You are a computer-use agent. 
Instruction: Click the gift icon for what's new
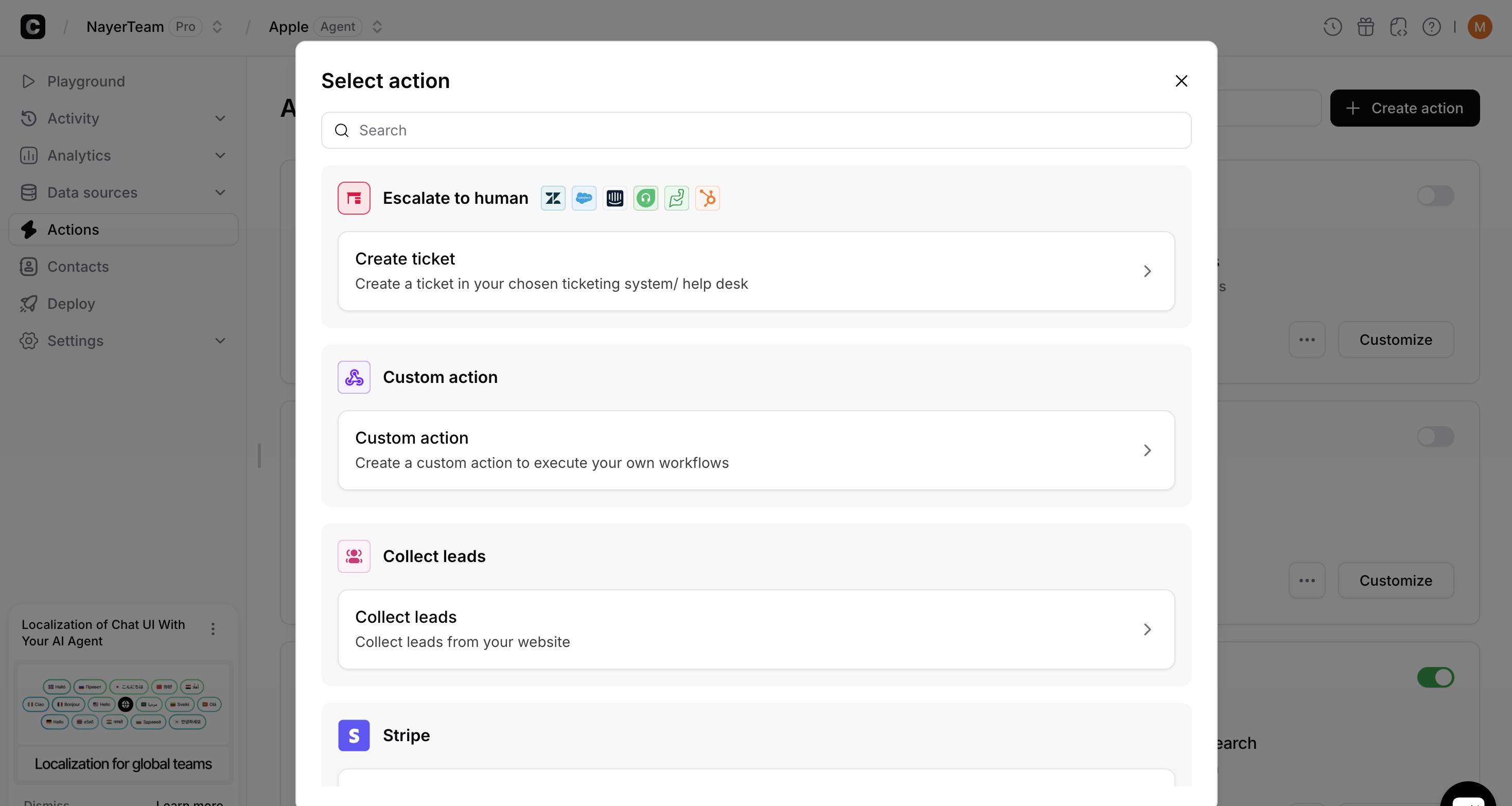tap(1366, 26)
